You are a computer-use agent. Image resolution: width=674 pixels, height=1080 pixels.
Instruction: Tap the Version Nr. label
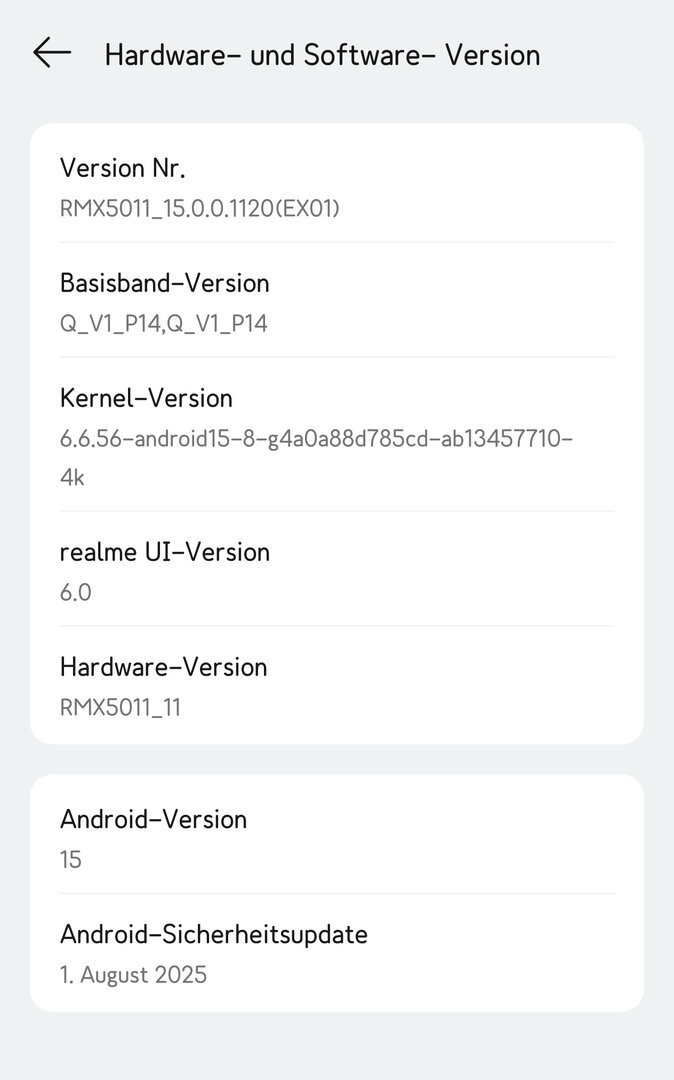click(x=122, y=168)
